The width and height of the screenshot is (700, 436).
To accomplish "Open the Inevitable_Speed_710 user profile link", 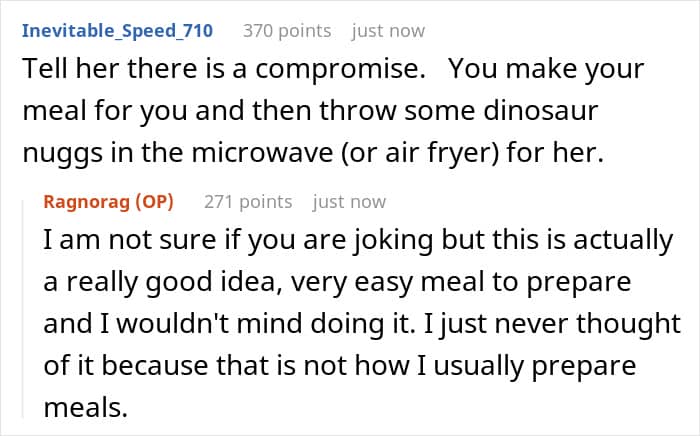I will coord(117,31).
